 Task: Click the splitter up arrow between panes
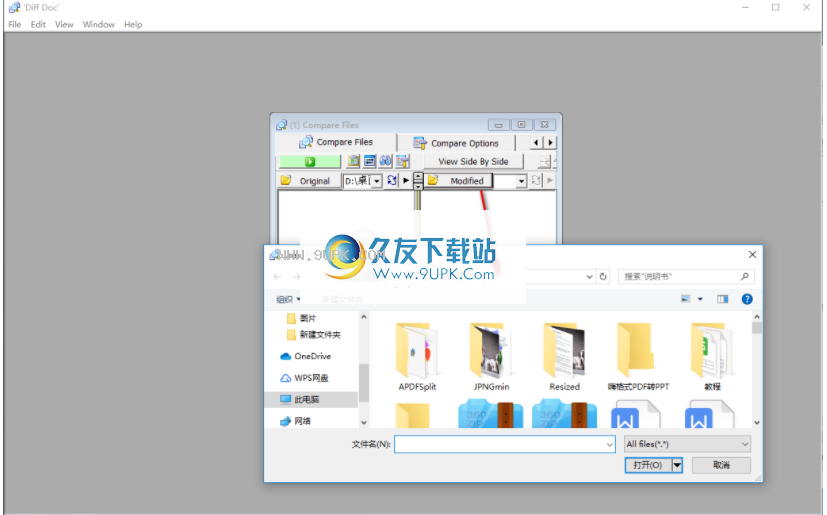[418, 177]
